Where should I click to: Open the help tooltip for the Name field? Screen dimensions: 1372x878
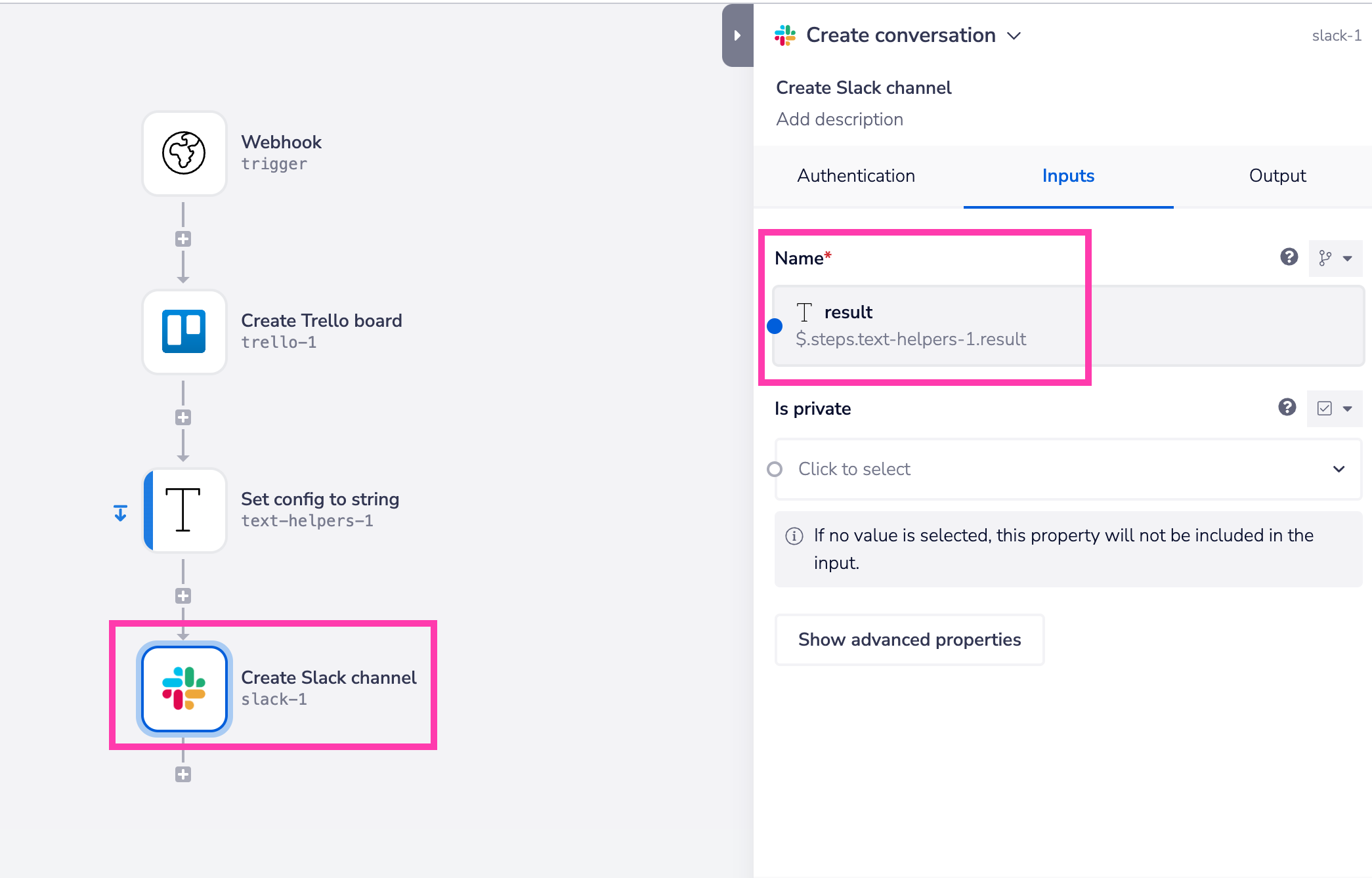(1289, 258)
